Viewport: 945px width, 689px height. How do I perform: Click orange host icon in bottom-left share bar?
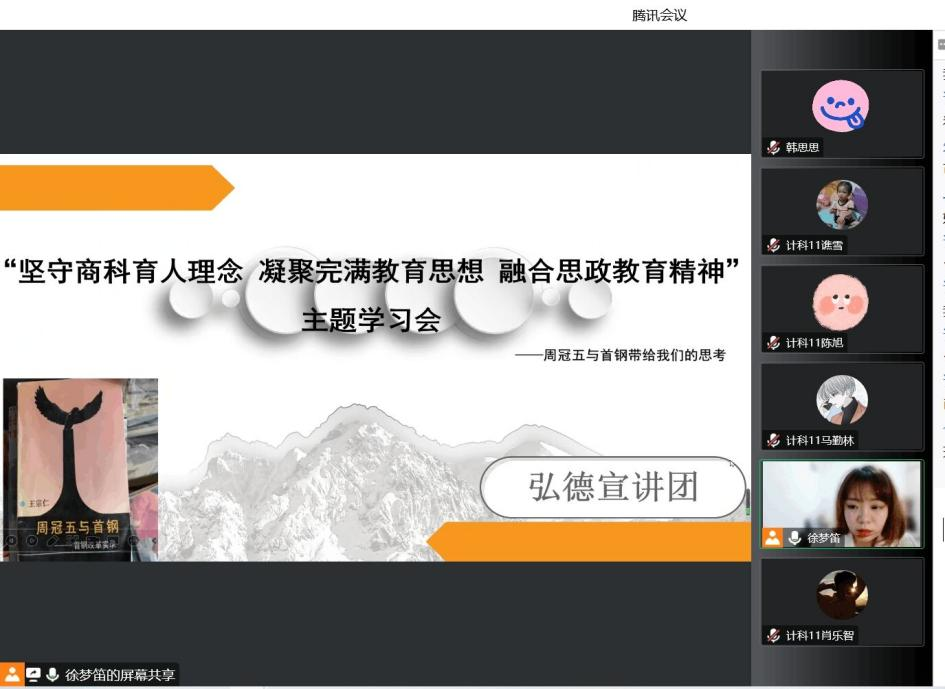click(12, 675)
